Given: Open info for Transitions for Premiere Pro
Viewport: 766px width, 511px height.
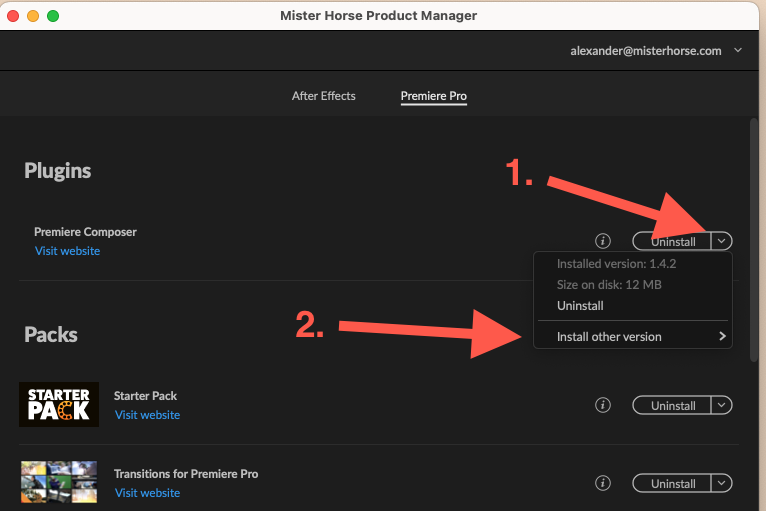Looking at the screenshot, I should coord(603,483).
